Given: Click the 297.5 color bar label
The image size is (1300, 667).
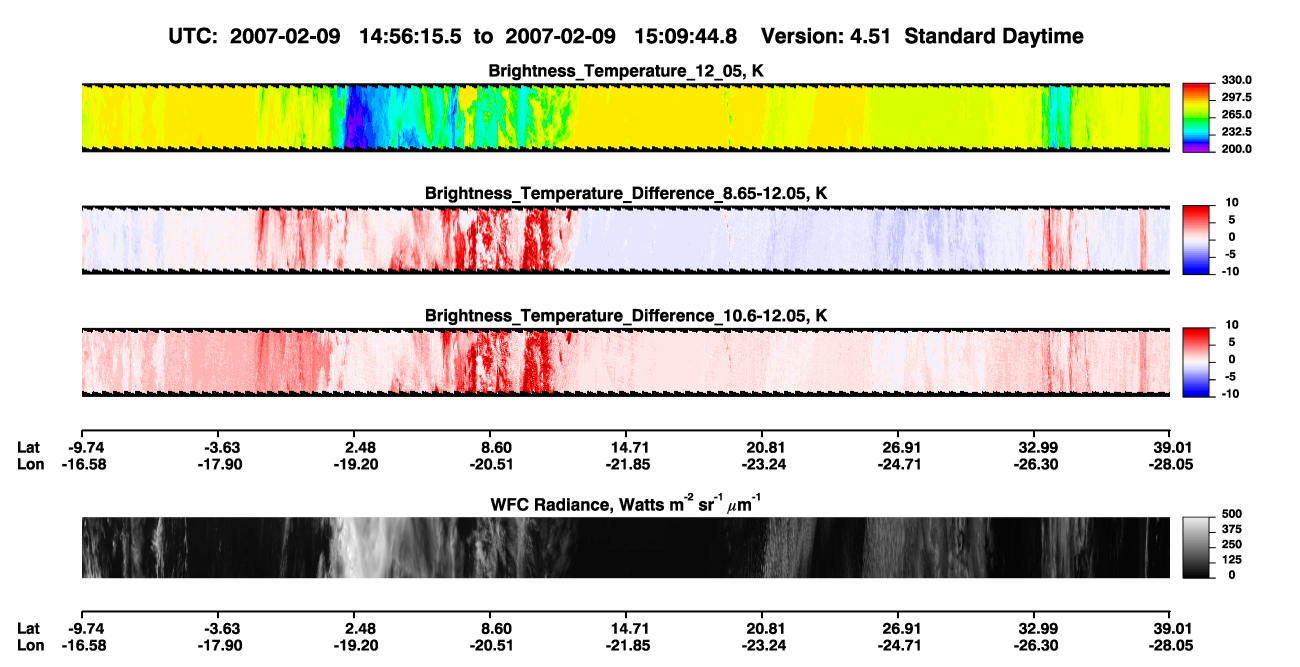Looking at the screenshot, I should point(1237,97).
